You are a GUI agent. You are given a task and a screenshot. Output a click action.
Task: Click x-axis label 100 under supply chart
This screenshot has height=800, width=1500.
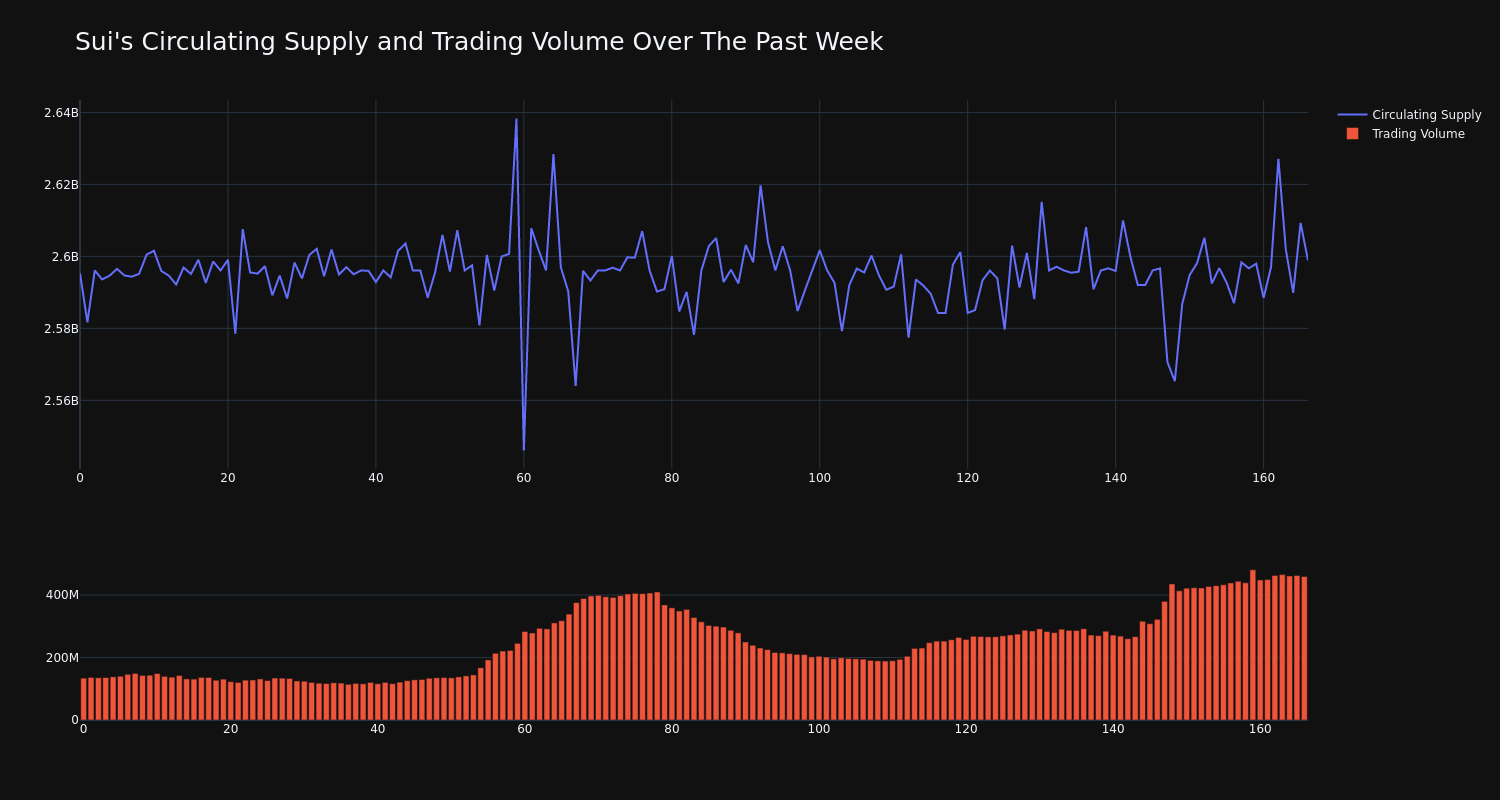820,478
